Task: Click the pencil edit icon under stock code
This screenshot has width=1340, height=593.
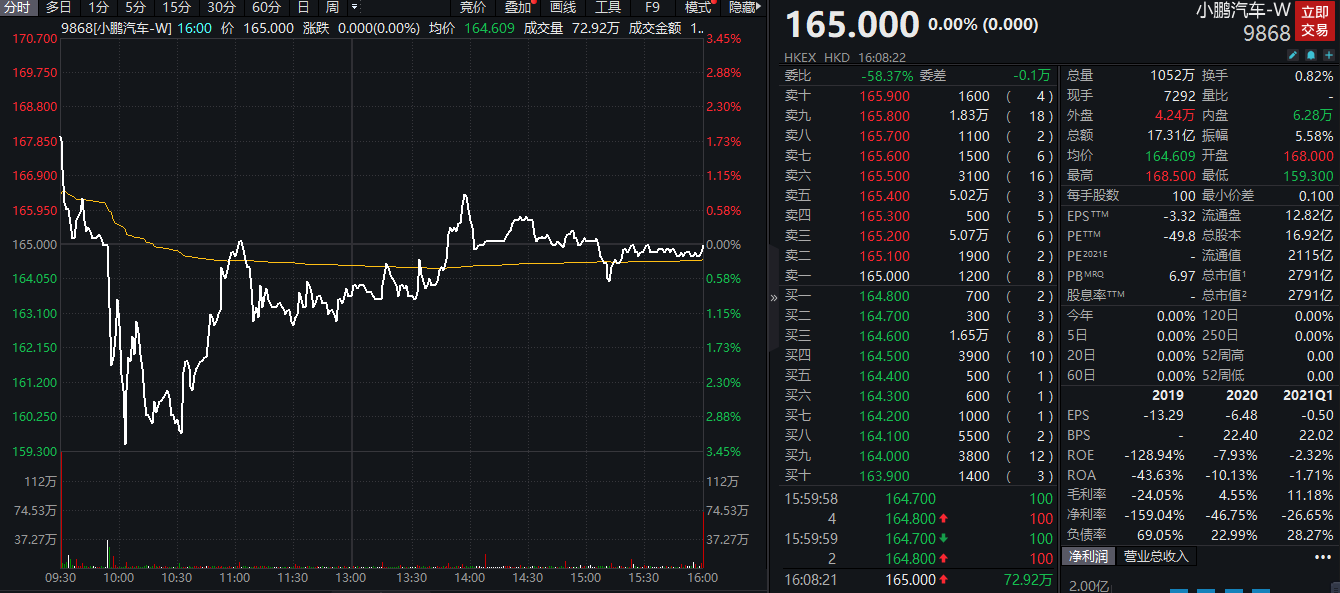Action: click(1292, 54)
